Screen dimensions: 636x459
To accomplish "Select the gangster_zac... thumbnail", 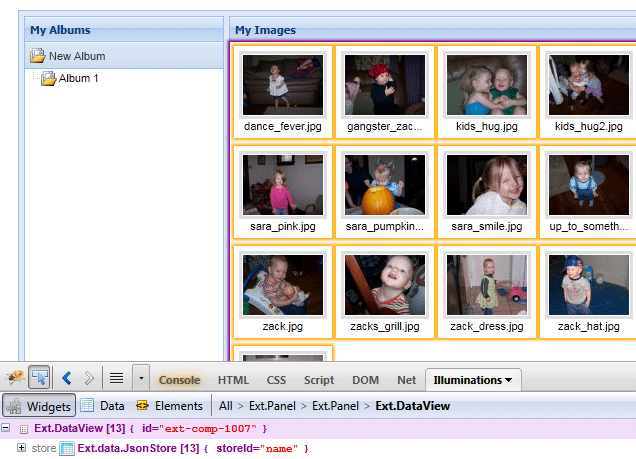I will click(x=385, y=92).
